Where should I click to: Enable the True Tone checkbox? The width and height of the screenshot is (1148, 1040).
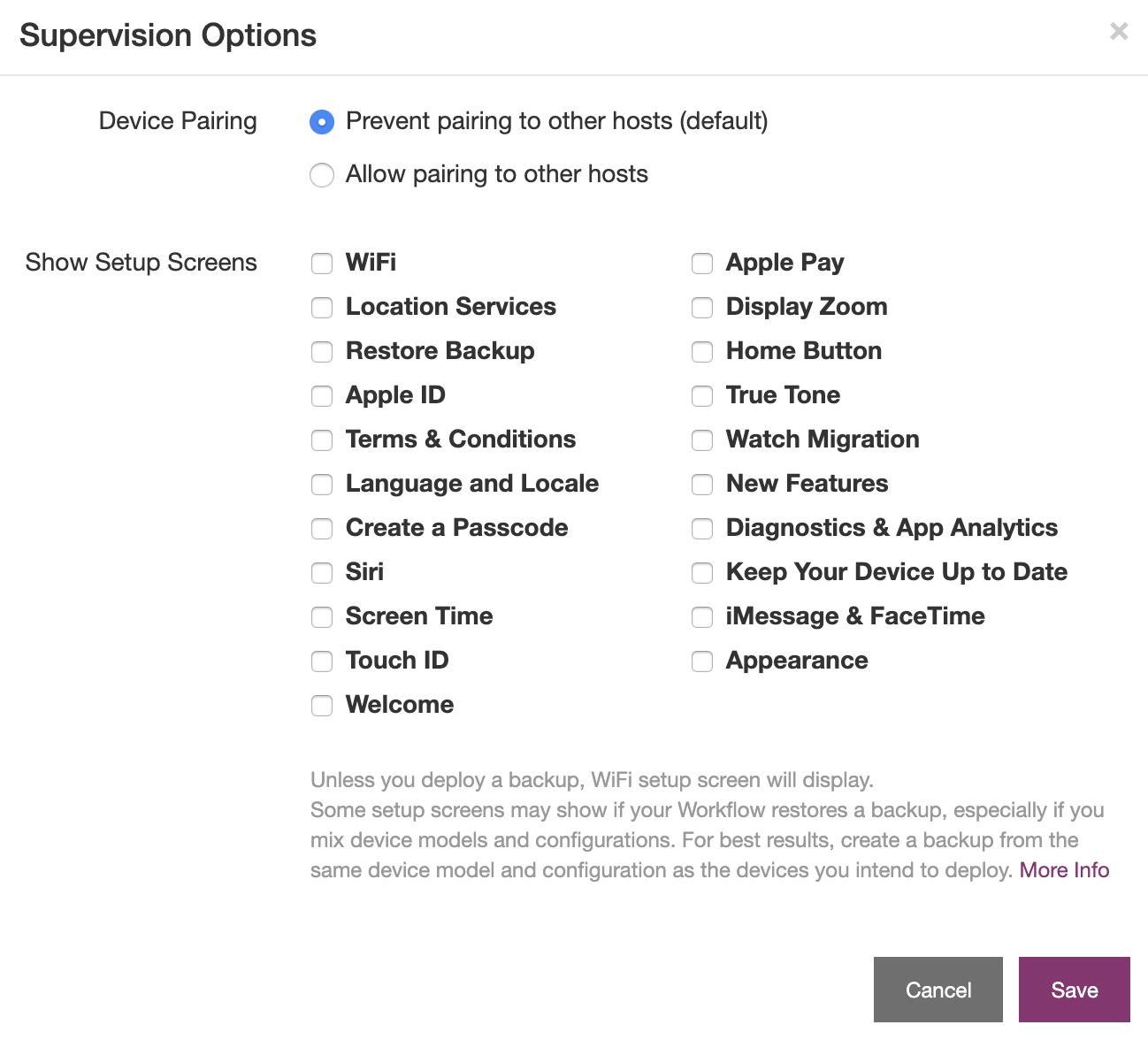(x=702, y=396)
